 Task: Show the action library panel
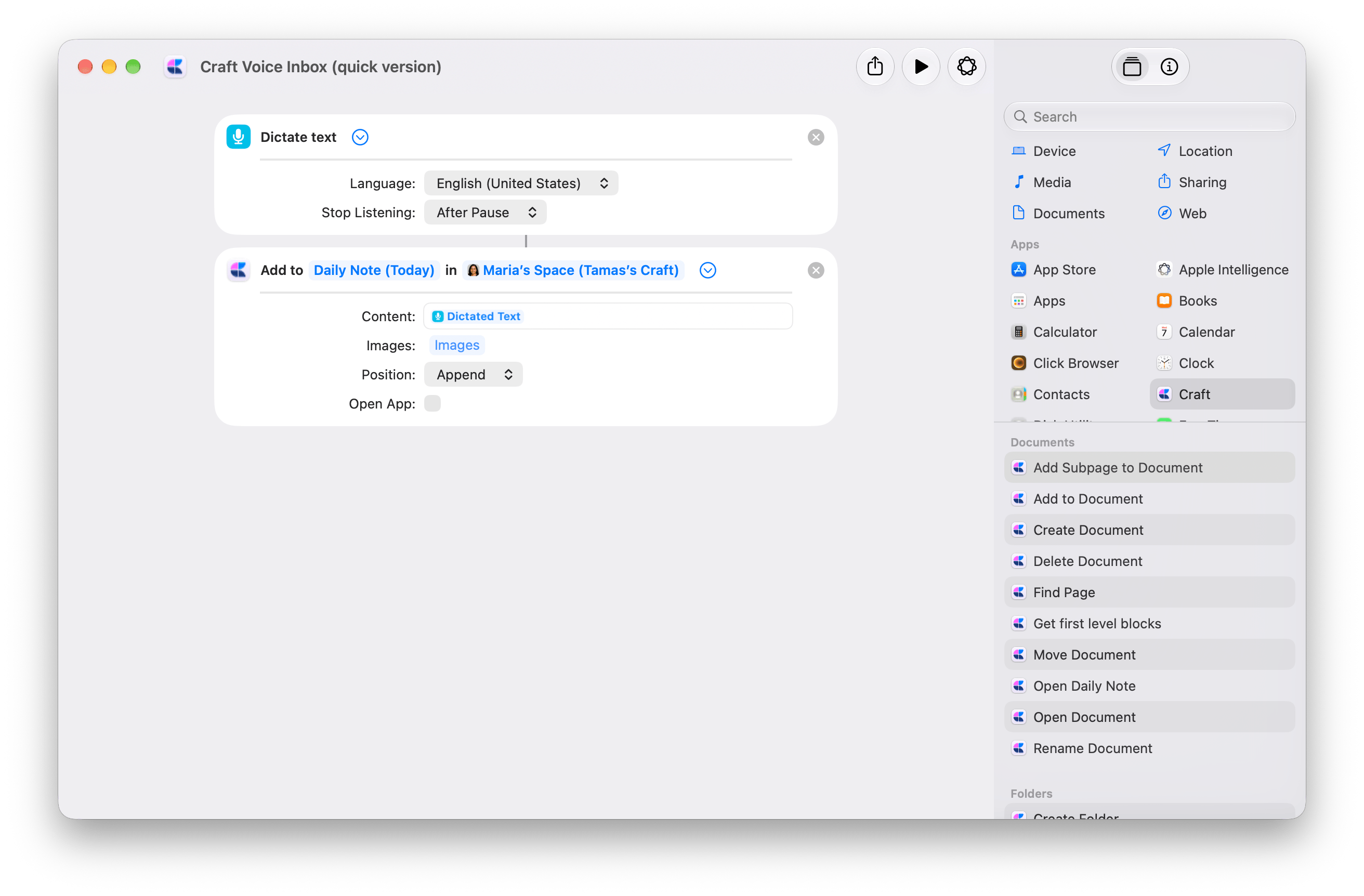[x=1132, y=67]
